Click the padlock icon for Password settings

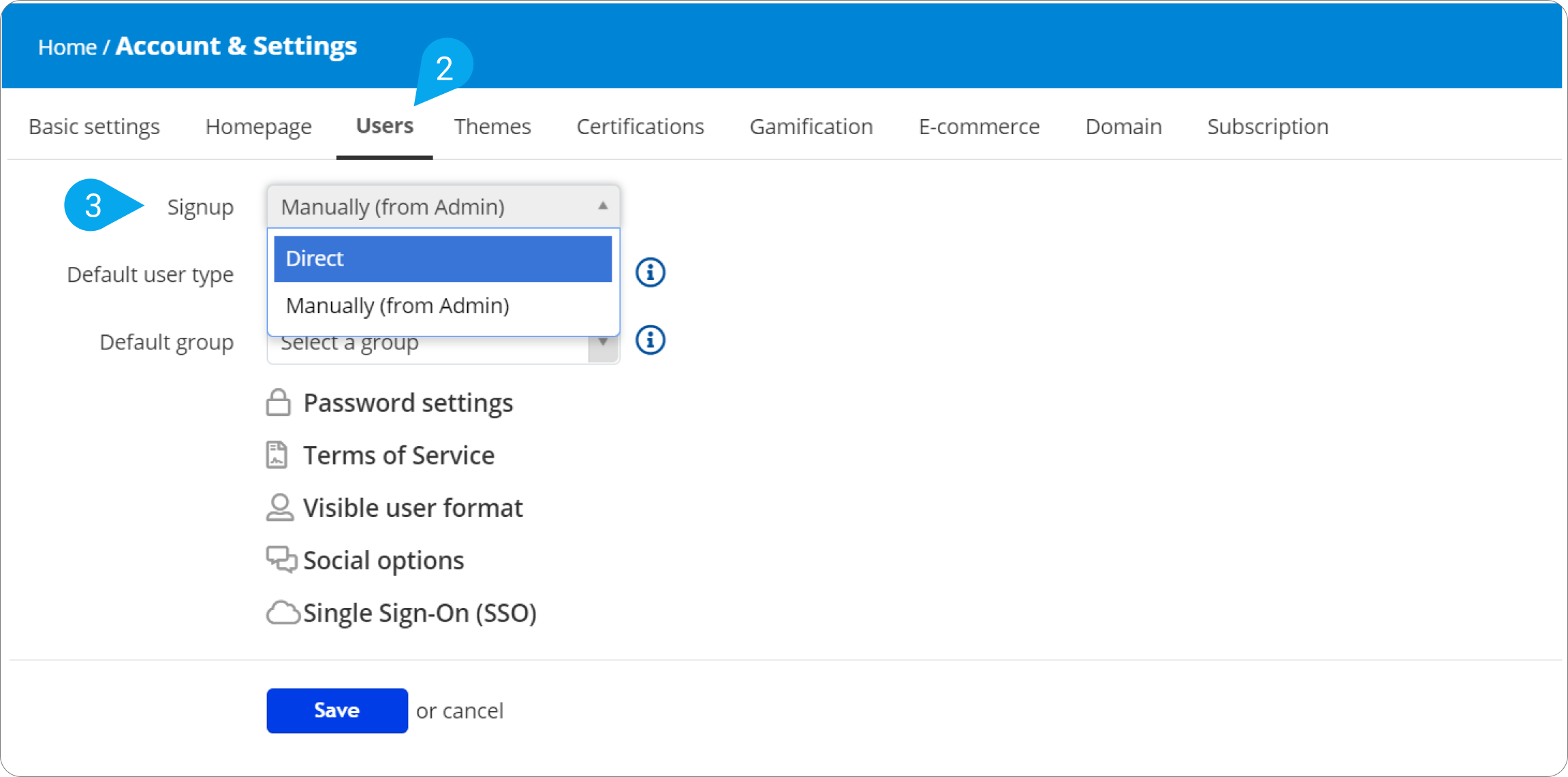pyautogui.click(x=278, y=402)
